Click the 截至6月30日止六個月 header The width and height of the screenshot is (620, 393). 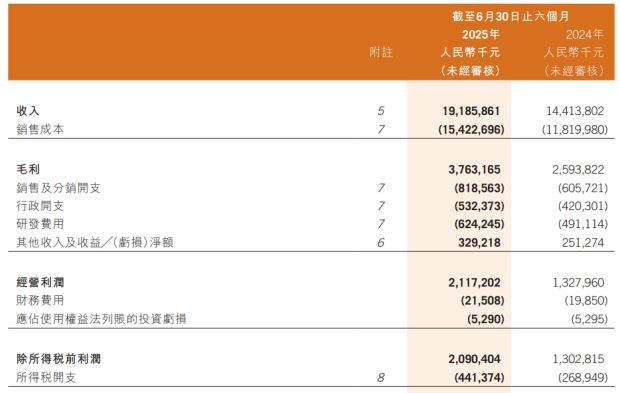[x=511, y=17]
